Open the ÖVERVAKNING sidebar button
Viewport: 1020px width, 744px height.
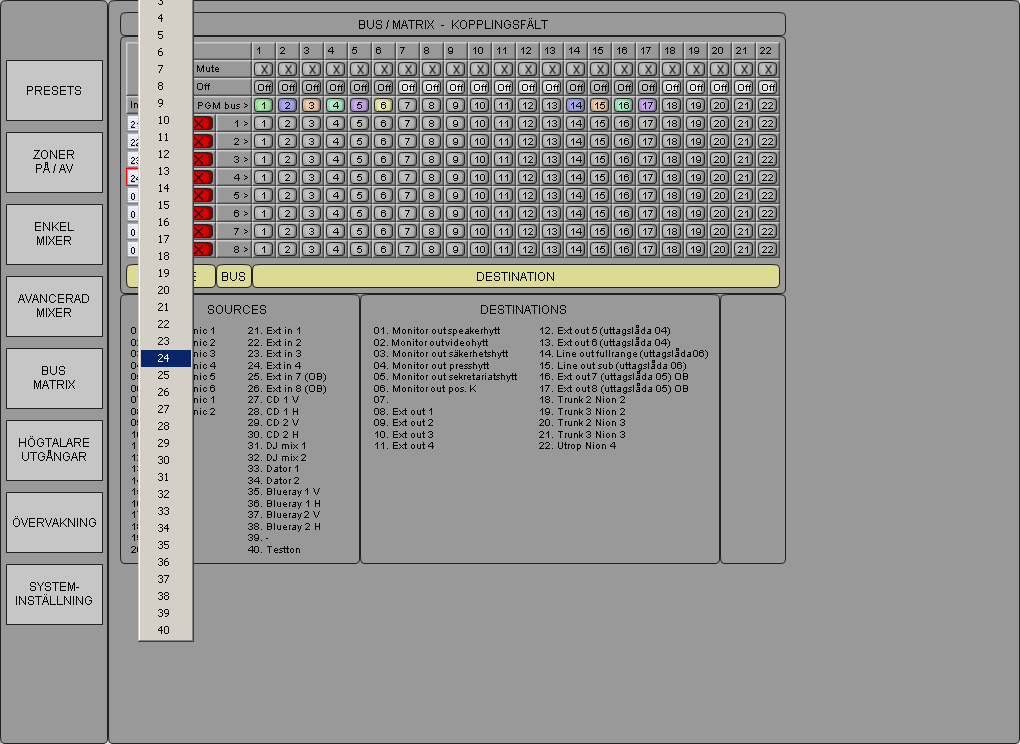coord(54,522)
